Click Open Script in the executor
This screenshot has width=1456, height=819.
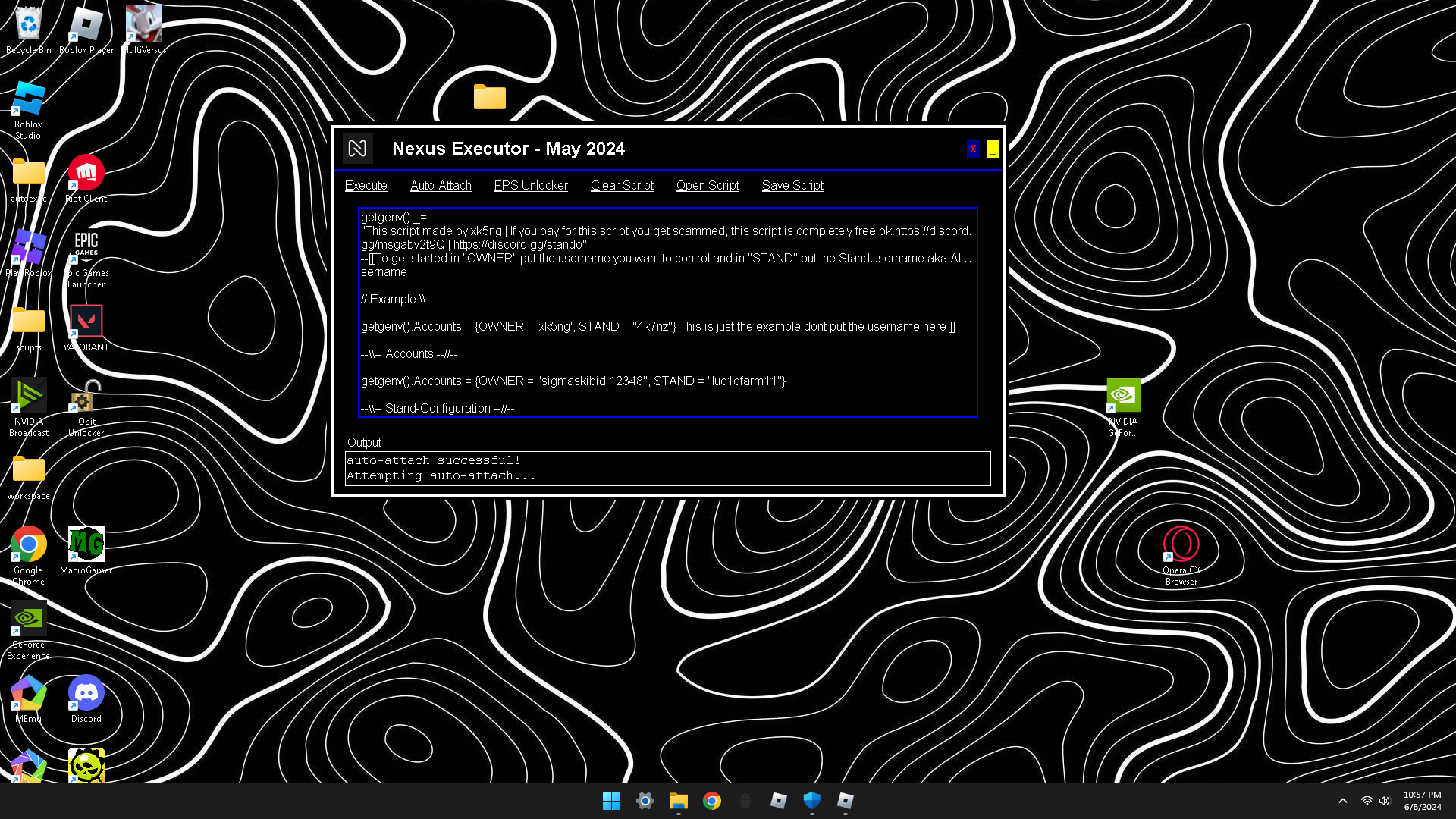pyautogui.click(x=708, y=186)
